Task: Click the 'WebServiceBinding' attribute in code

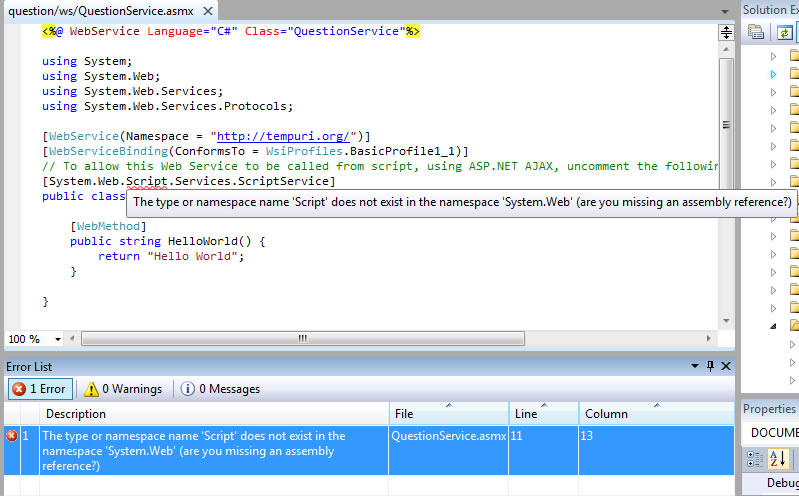Action: coord(108,151)
